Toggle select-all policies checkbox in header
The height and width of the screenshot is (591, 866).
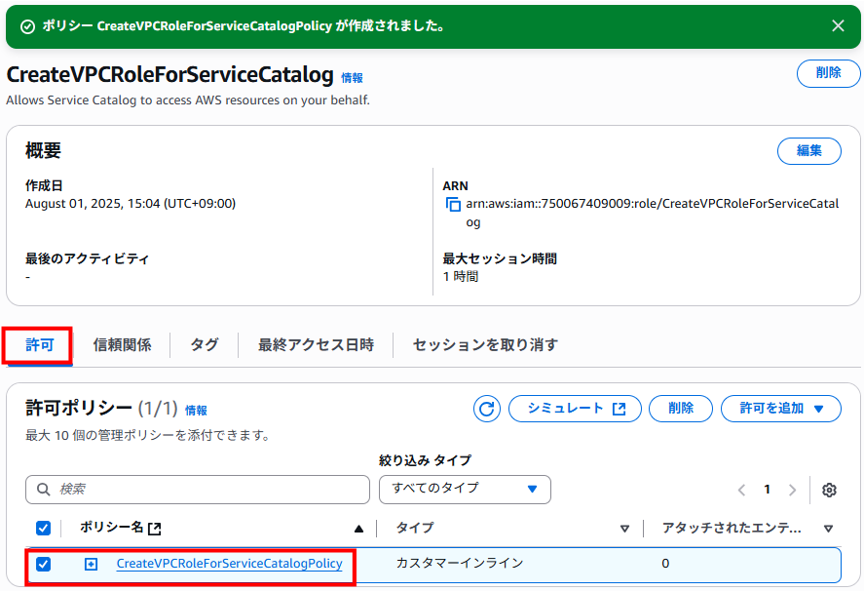click(43, 528)
